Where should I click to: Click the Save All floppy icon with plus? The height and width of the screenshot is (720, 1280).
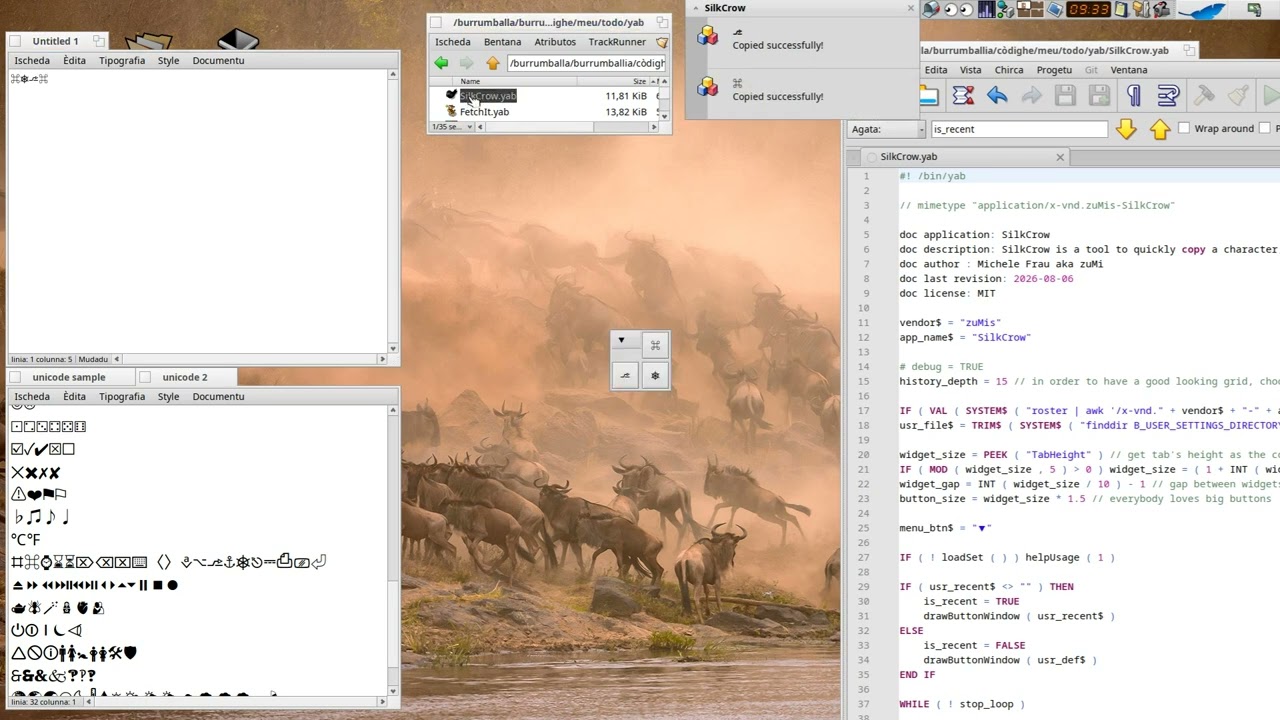tap(1099, 95)
